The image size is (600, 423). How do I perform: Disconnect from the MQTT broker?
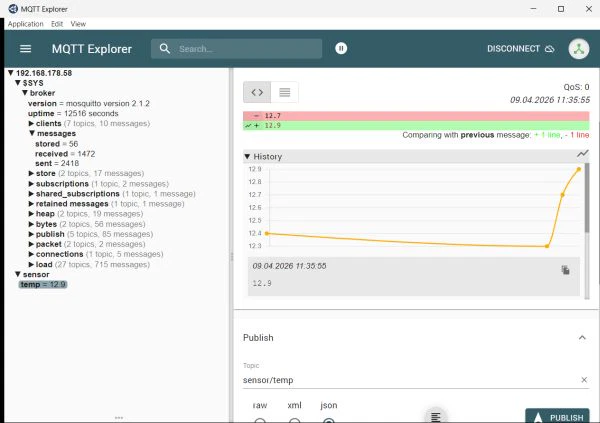[x=520, y=48]
